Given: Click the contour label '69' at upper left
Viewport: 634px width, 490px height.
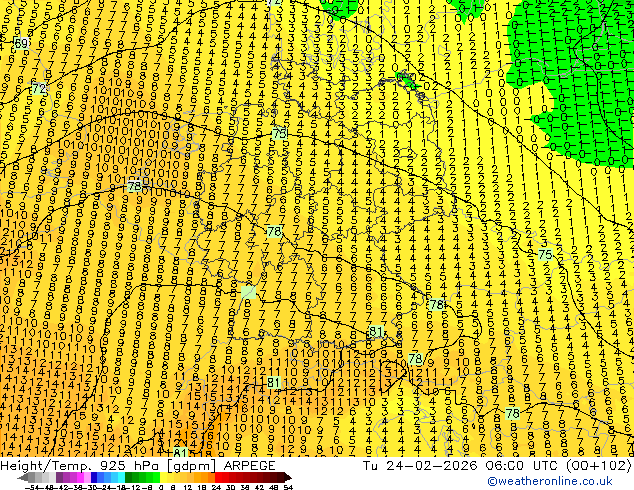Looking at the screenshot, I should pos(21,43).
